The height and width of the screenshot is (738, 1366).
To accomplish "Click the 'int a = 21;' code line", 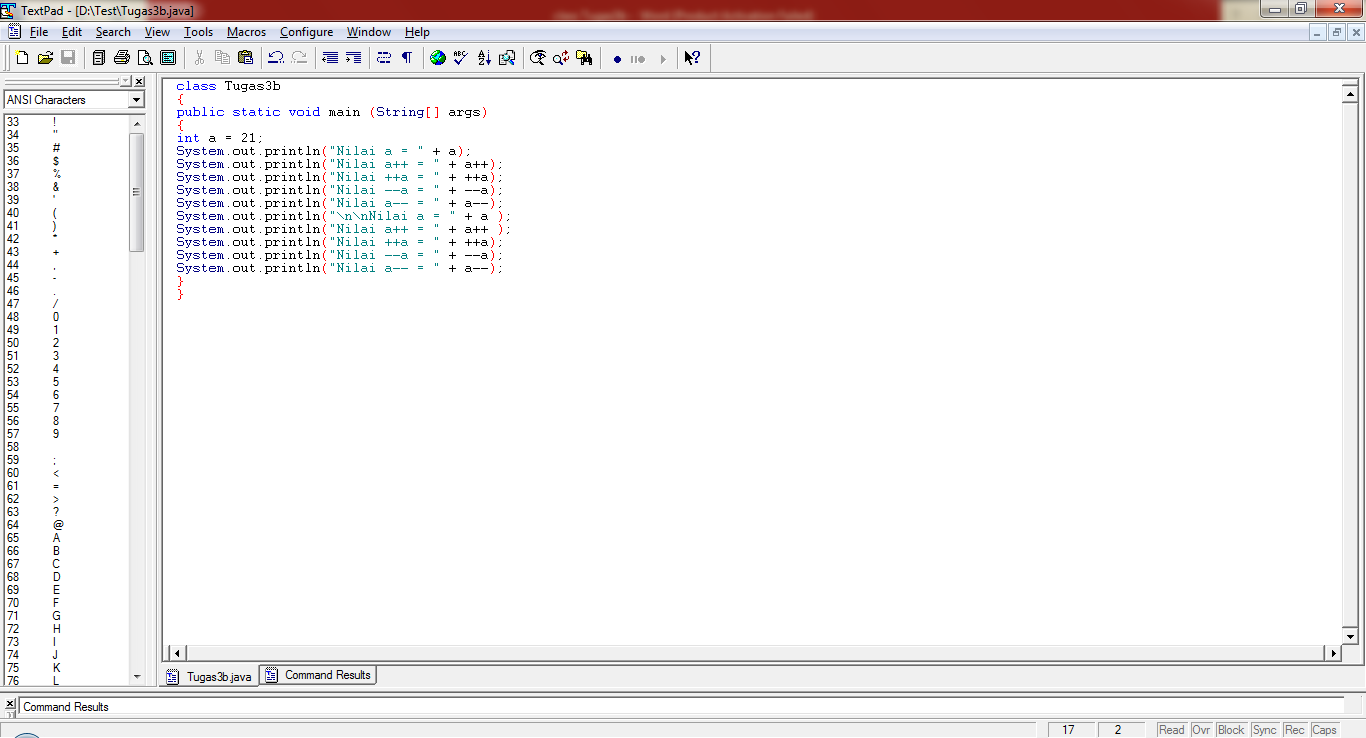I will tap(220, 138).
